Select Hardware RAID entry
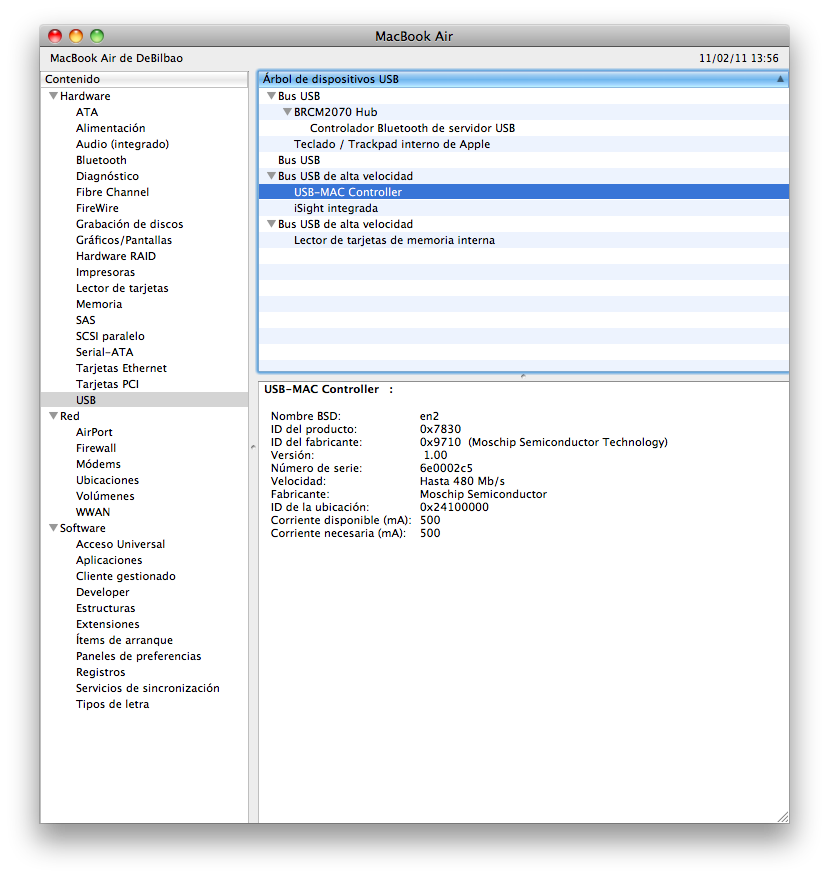The width and height of the screenshot is (829, 878). point(116,256)
